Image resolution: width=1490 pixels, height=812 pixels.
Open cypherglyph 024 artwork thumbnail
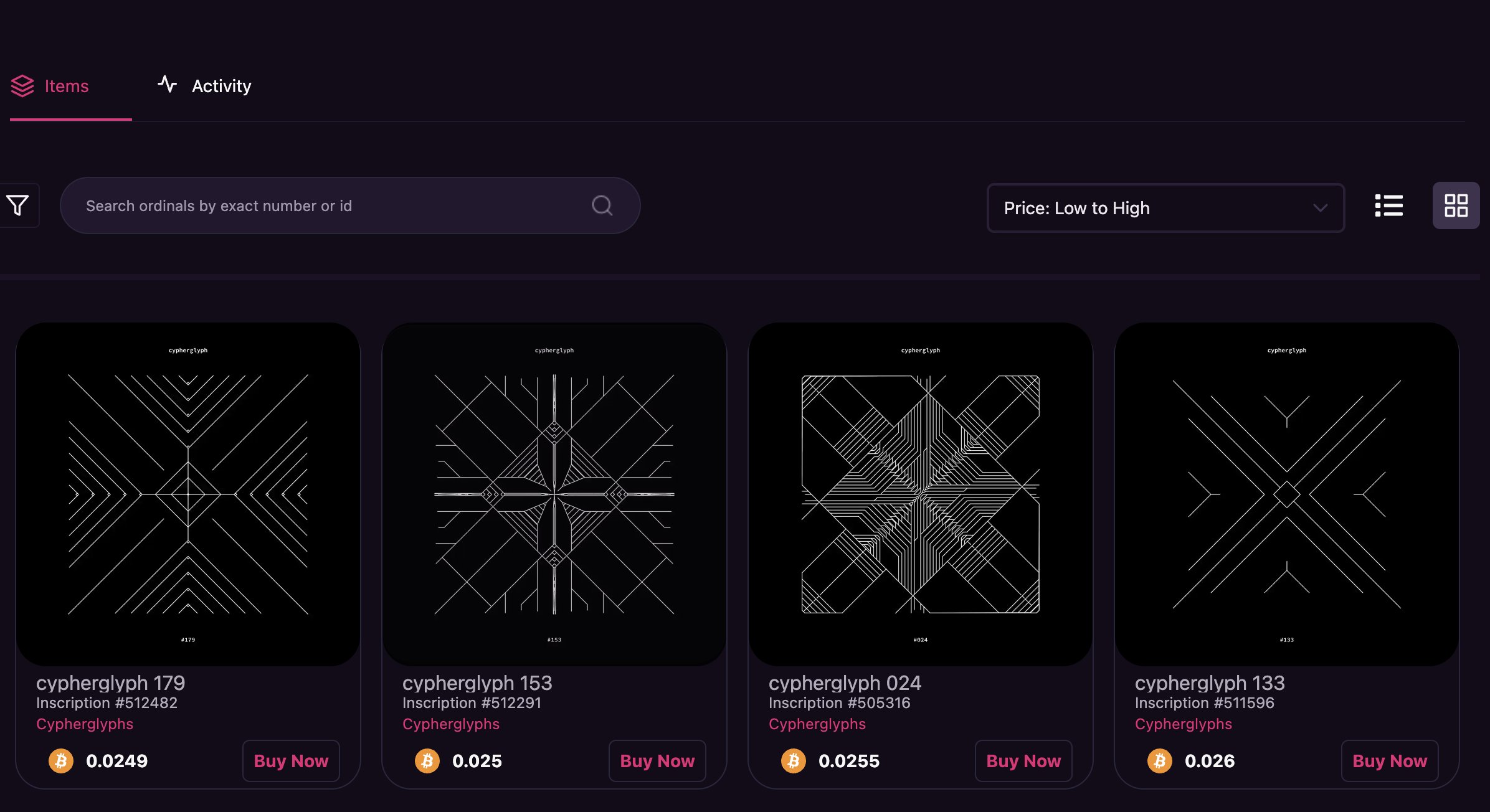[x=921, y=494]
